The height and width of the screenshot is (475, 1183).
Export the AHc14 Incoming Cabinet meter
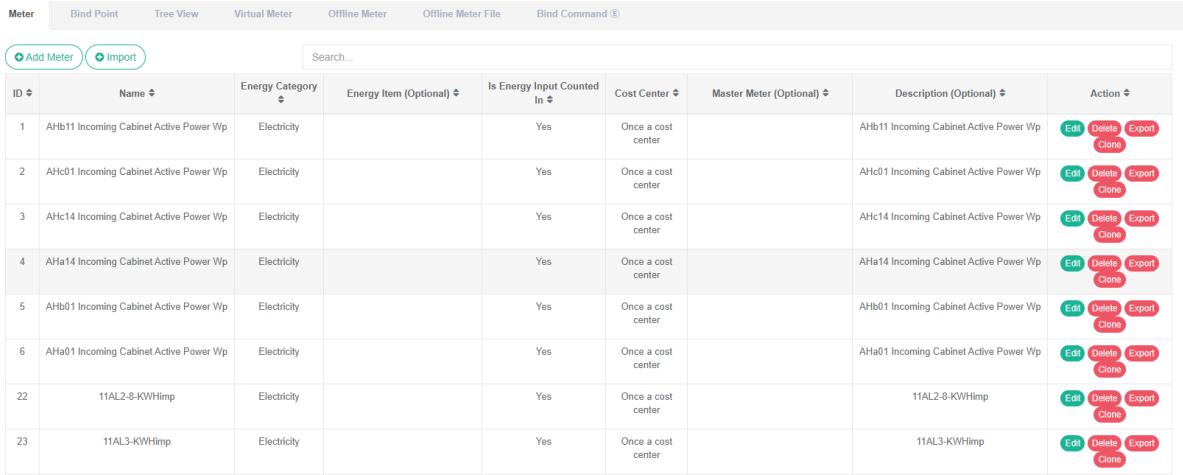pyautogui.click(x=1141, y=219)
